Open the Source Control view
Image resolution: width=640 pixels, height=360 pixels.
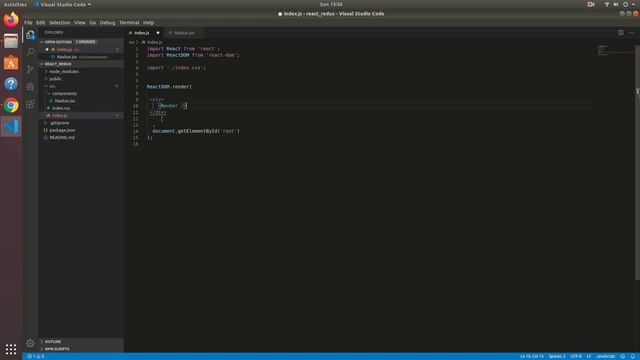point(31,69)
